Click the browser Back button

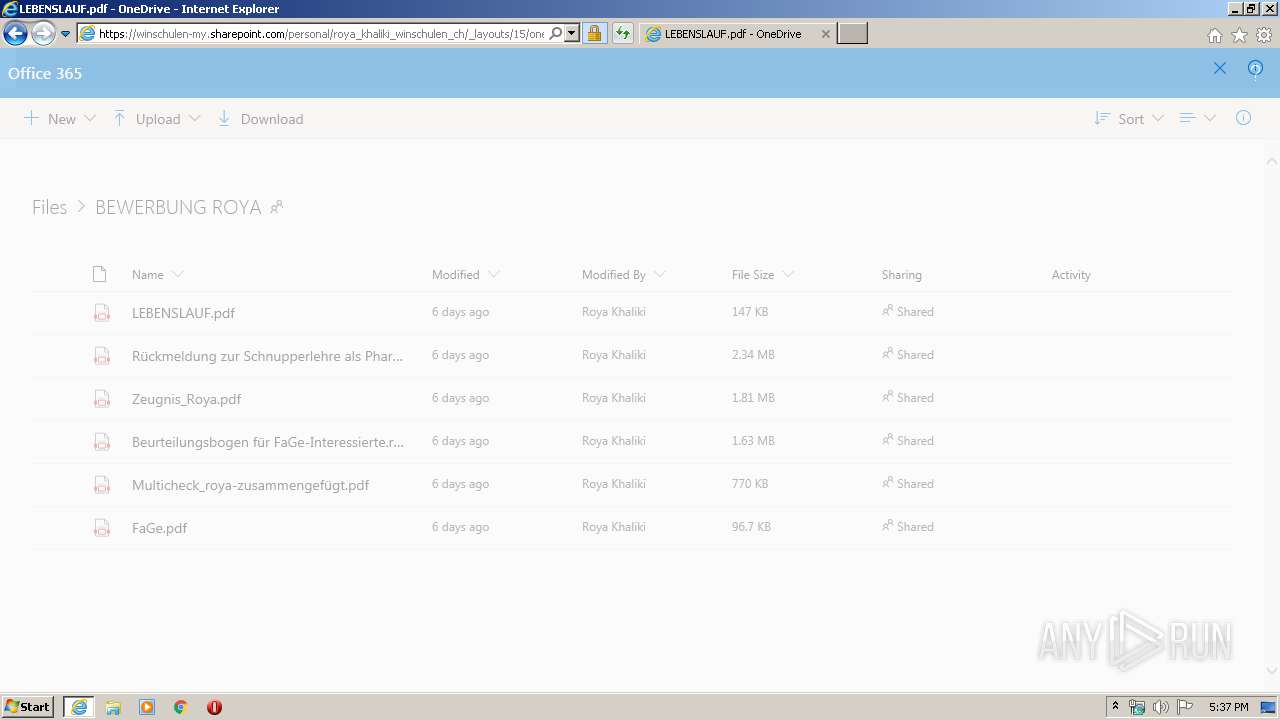[x=15, y=34]
